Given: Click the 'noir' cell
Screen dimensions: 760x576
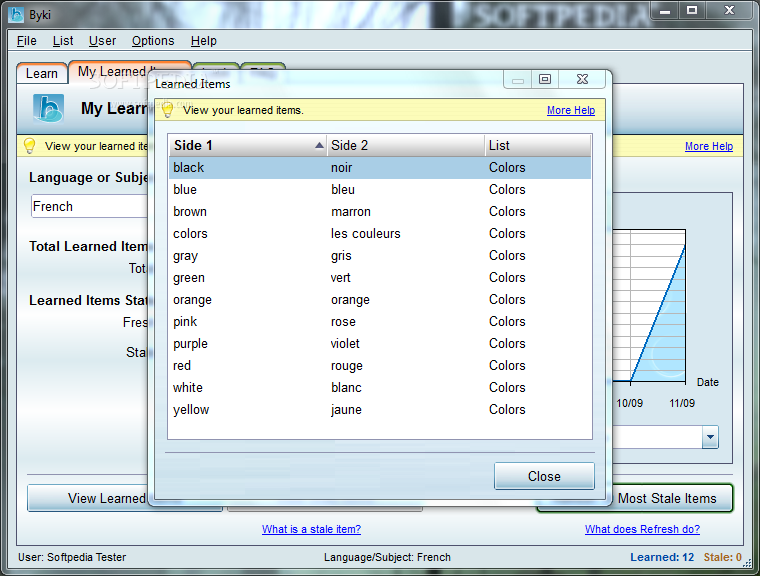Looking at the screenshot, I should pos(342,168).
